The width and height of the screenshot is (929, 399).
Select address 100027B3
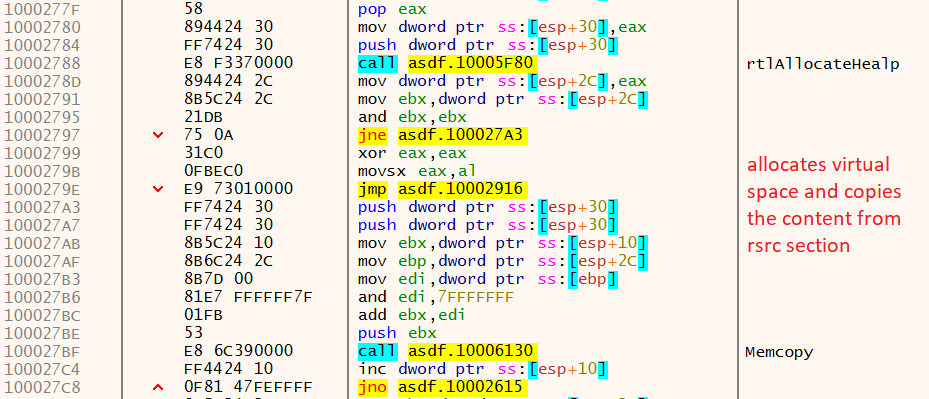tap(42, 279)
